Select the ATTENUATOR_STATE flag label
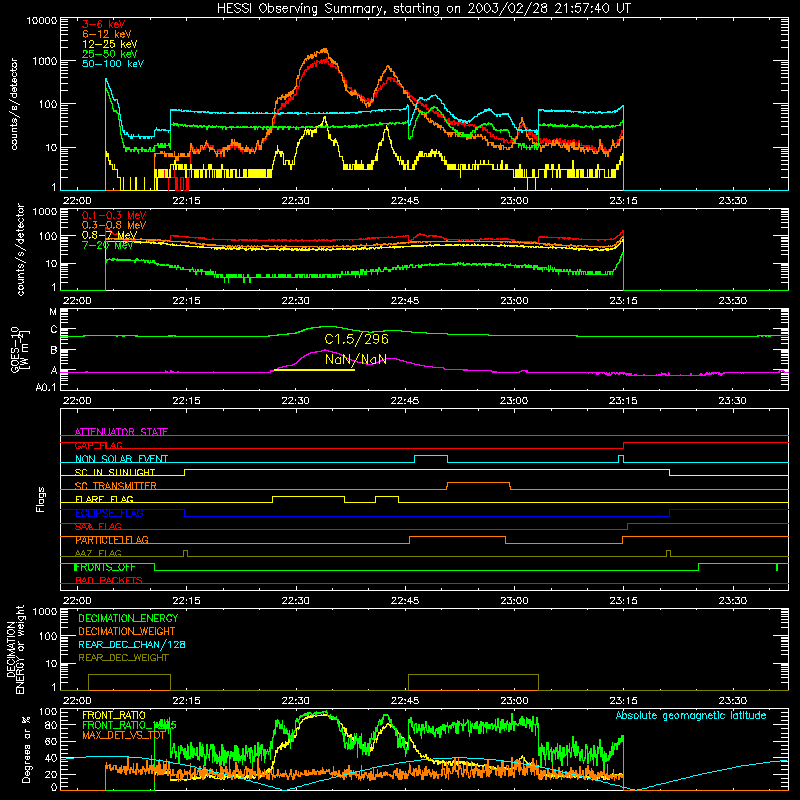This screenshot has height=800, width=800. pos(121,432)
